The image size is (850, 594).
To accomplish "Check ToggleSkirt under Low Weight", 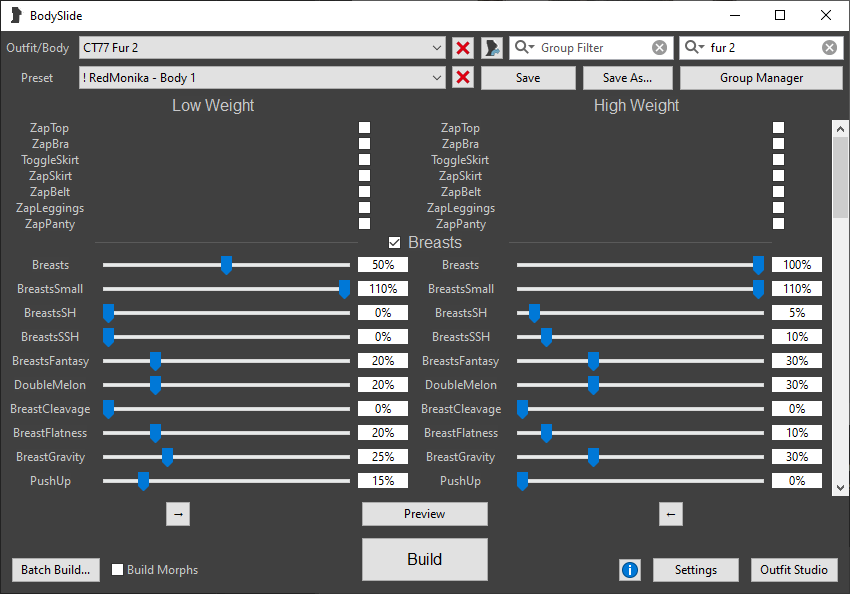I will (x=364, y=159).
